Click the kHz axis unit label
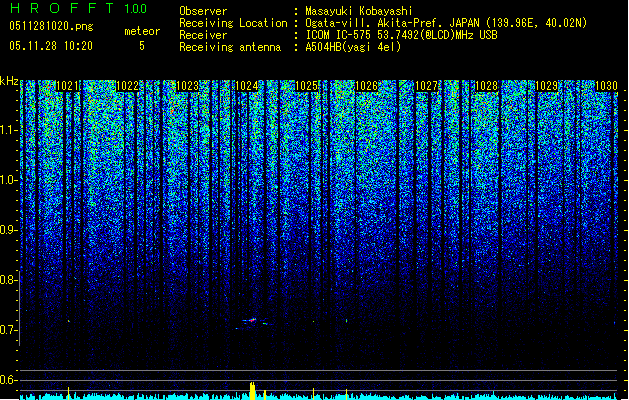 9,81
